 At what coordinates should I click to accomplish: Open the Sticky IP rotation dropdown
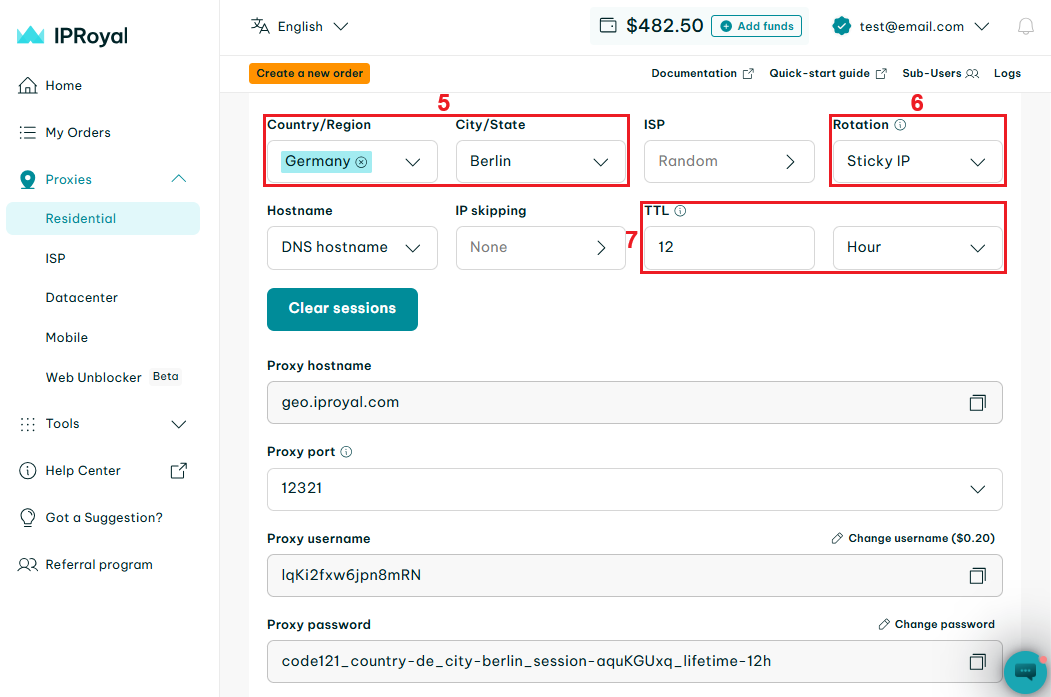point(918,162)
